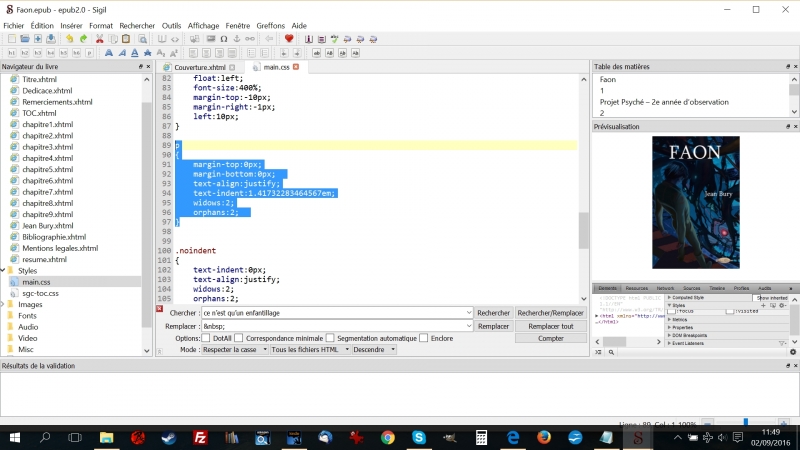Click the Insert special character omega icon
The width and height of the screenshot is (800, 450).
click(223, 39)
